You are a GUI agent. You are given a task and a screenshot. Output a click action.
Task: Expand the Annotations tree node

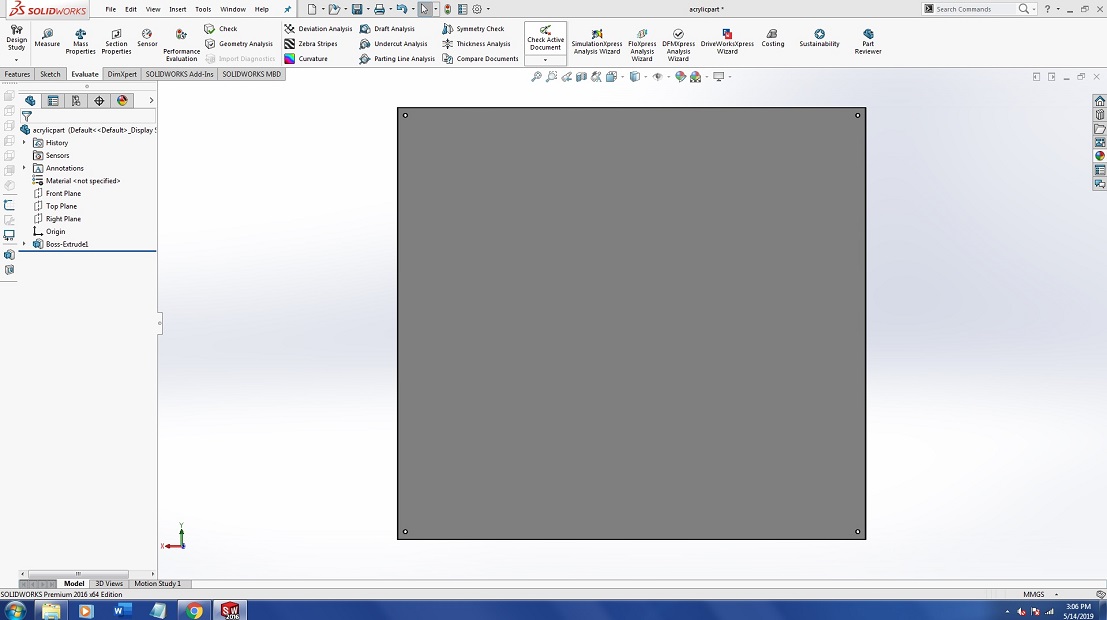pyautogui.click(x=24, y=168)
